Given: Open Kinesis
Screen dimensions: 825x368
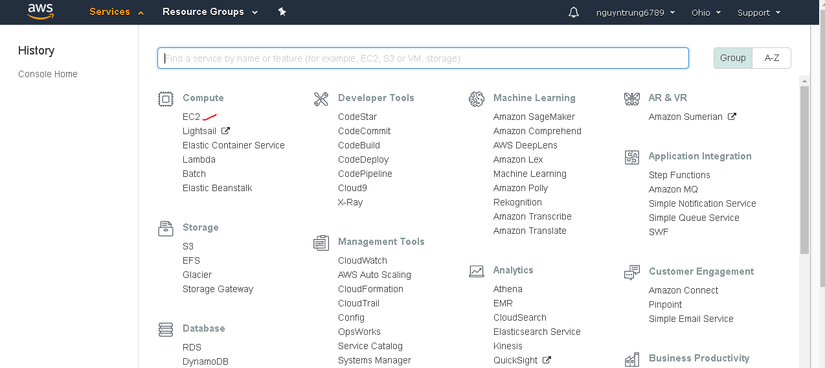Looking at the screenshot, I should [x=508, y=346].
